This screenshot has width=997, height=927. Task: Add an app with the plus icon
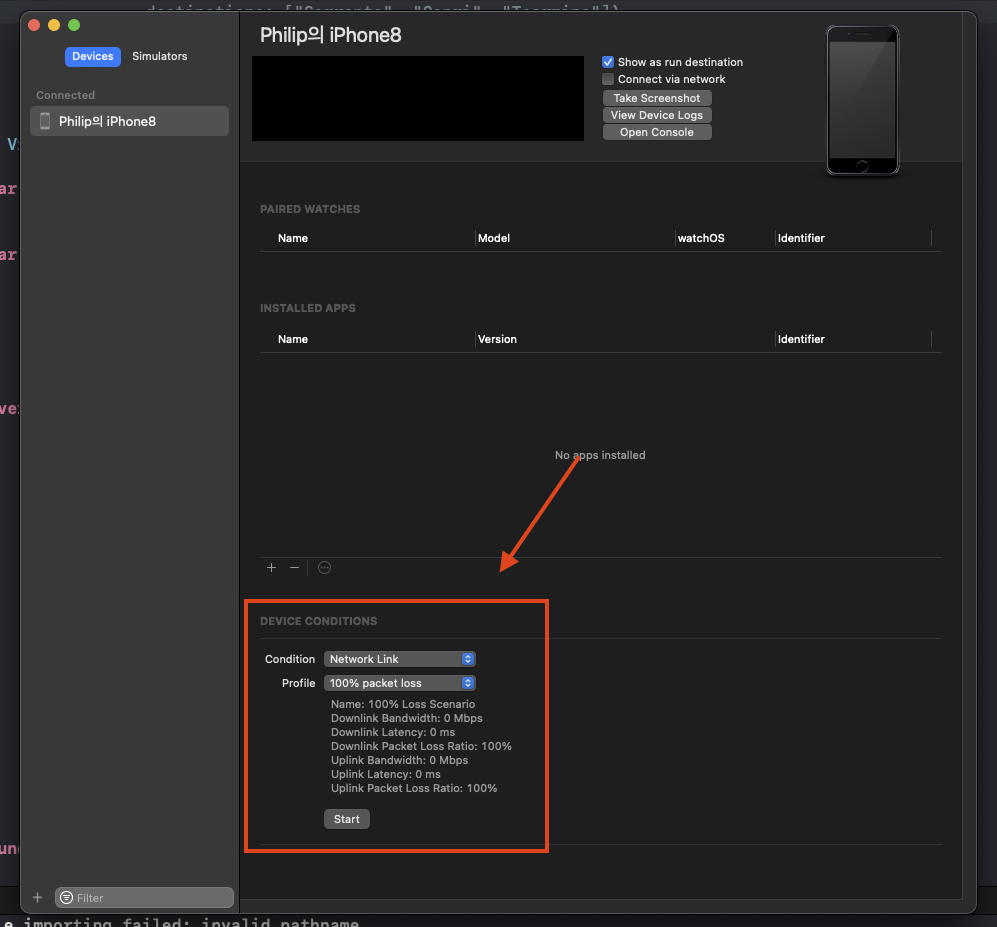click(x=272, y=567)
